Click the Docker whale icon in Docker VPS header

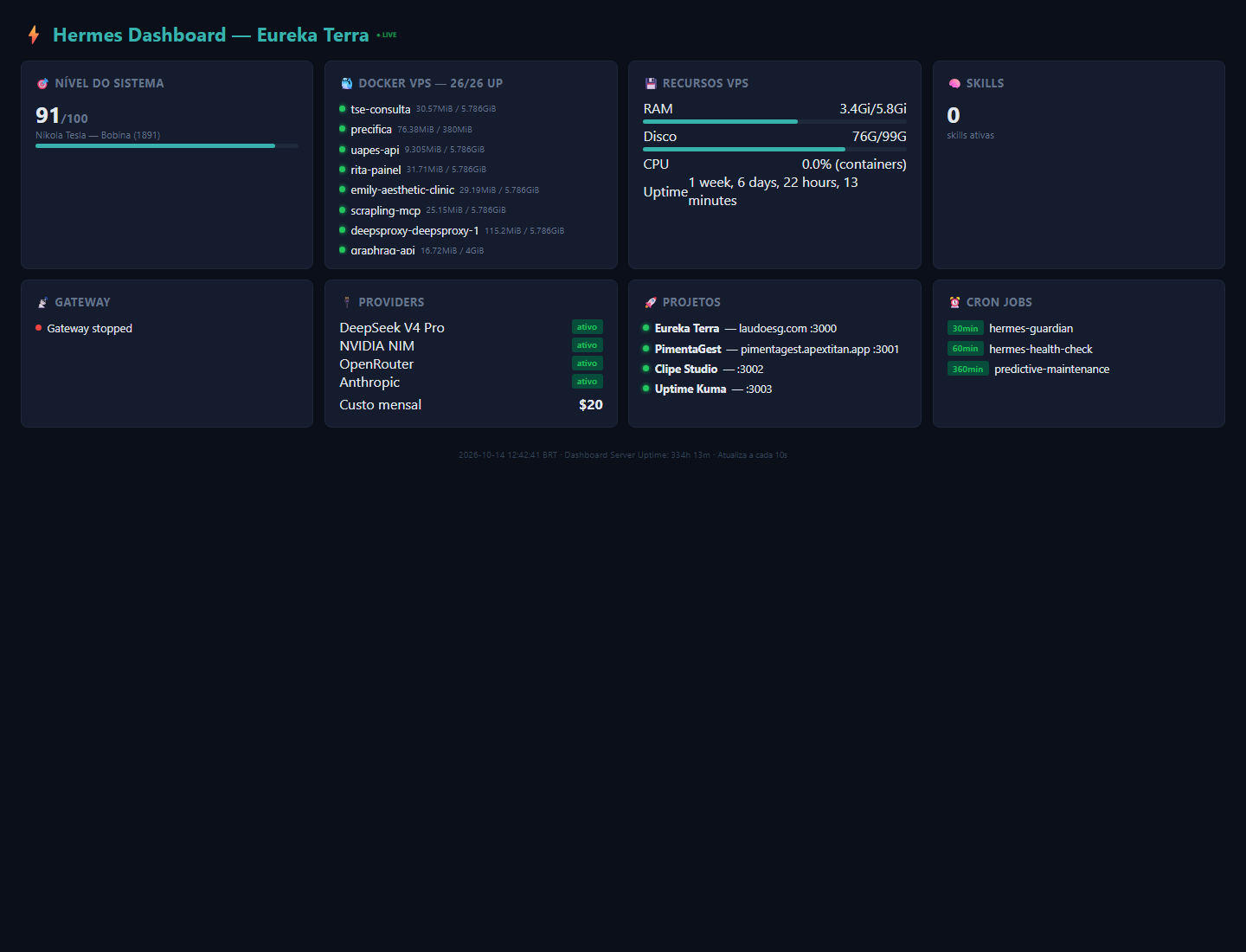coord(346,84)
